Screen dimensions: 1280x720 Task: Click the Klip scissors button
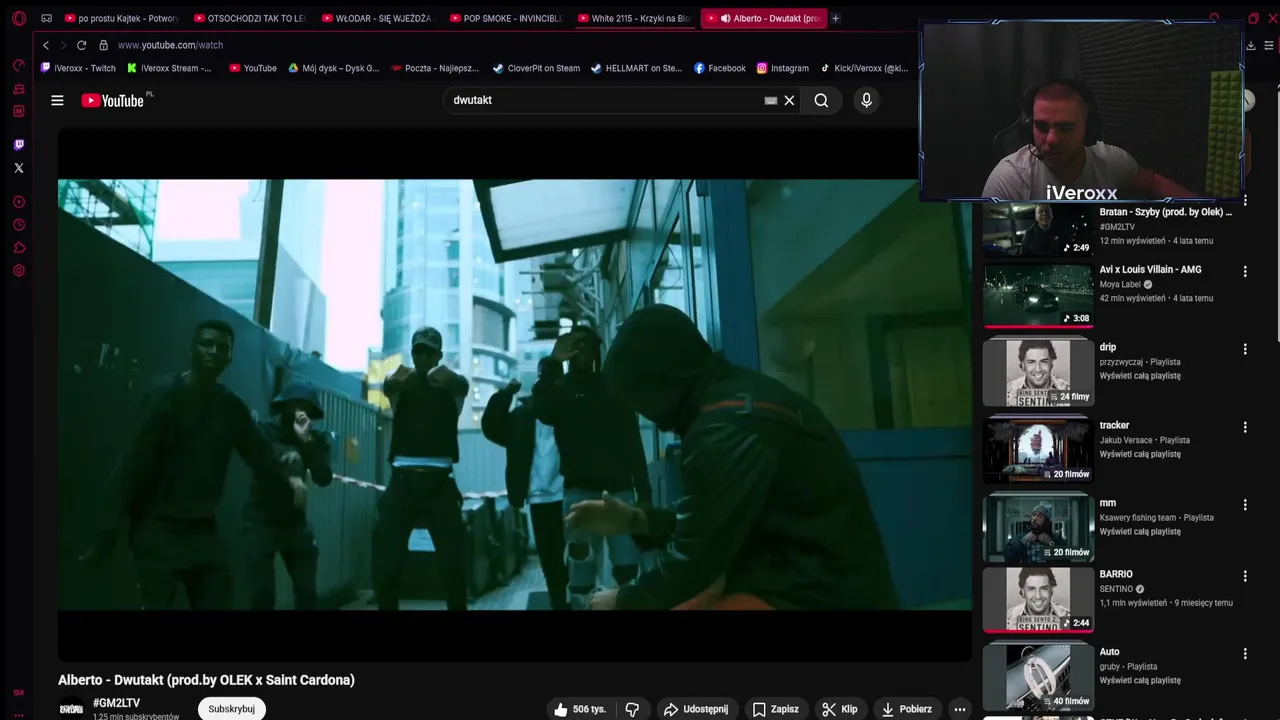840,709
